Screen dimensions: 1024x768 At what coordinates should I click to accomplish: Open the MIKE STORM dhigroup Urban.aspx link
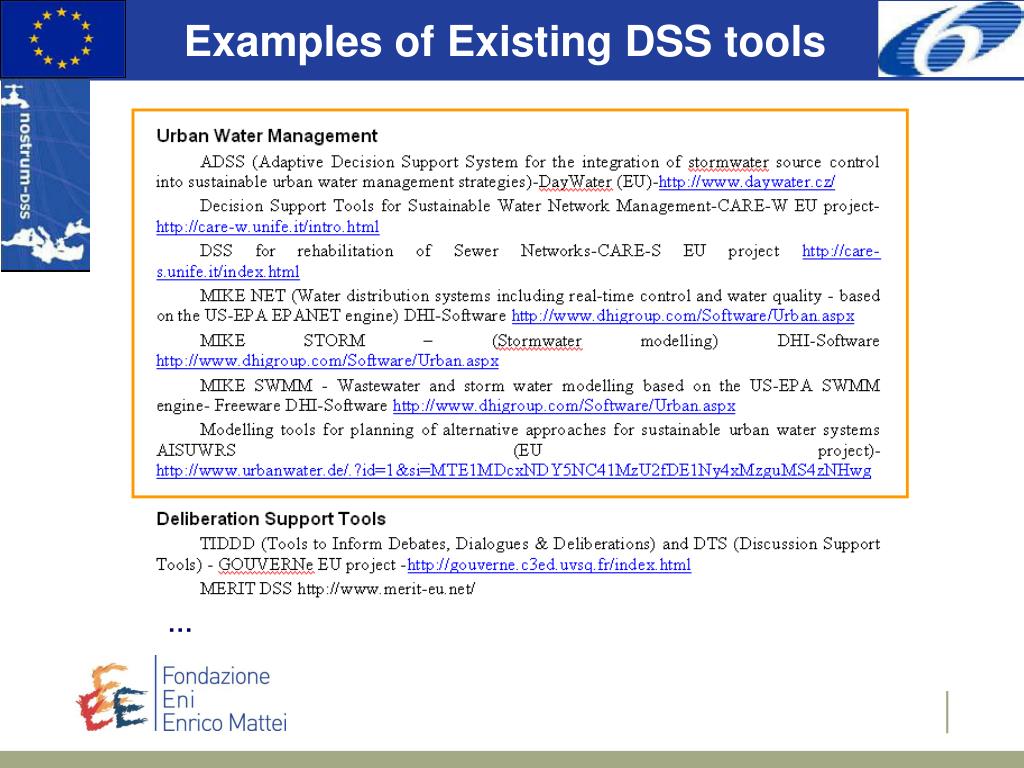point(327,361)
